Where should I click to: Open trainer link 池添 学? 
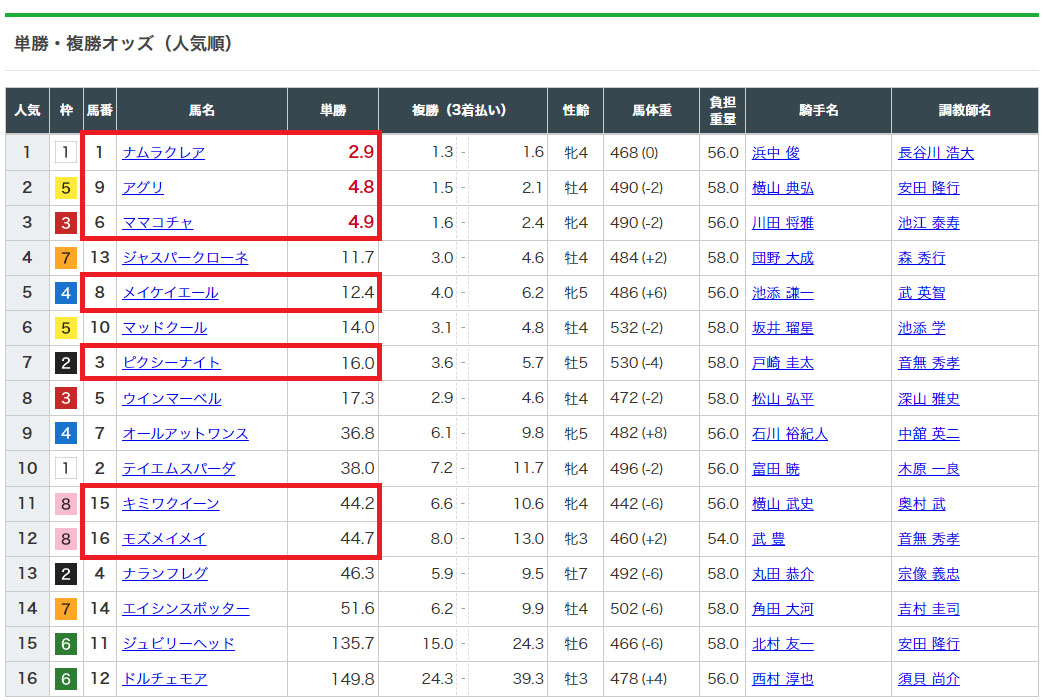coord(922,327)
